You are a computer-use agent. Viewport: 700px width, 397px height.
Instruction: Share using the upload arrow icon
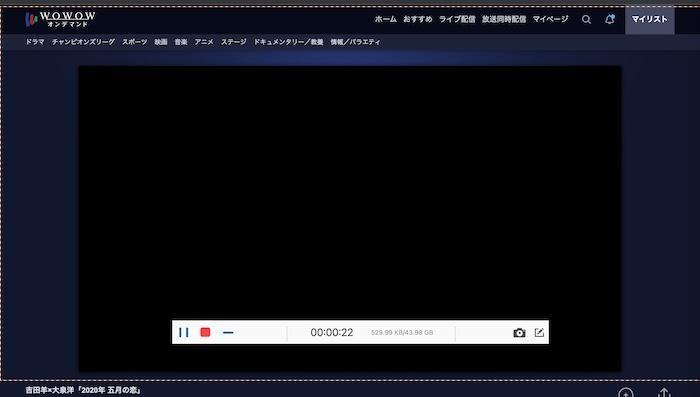click(664, 393)
